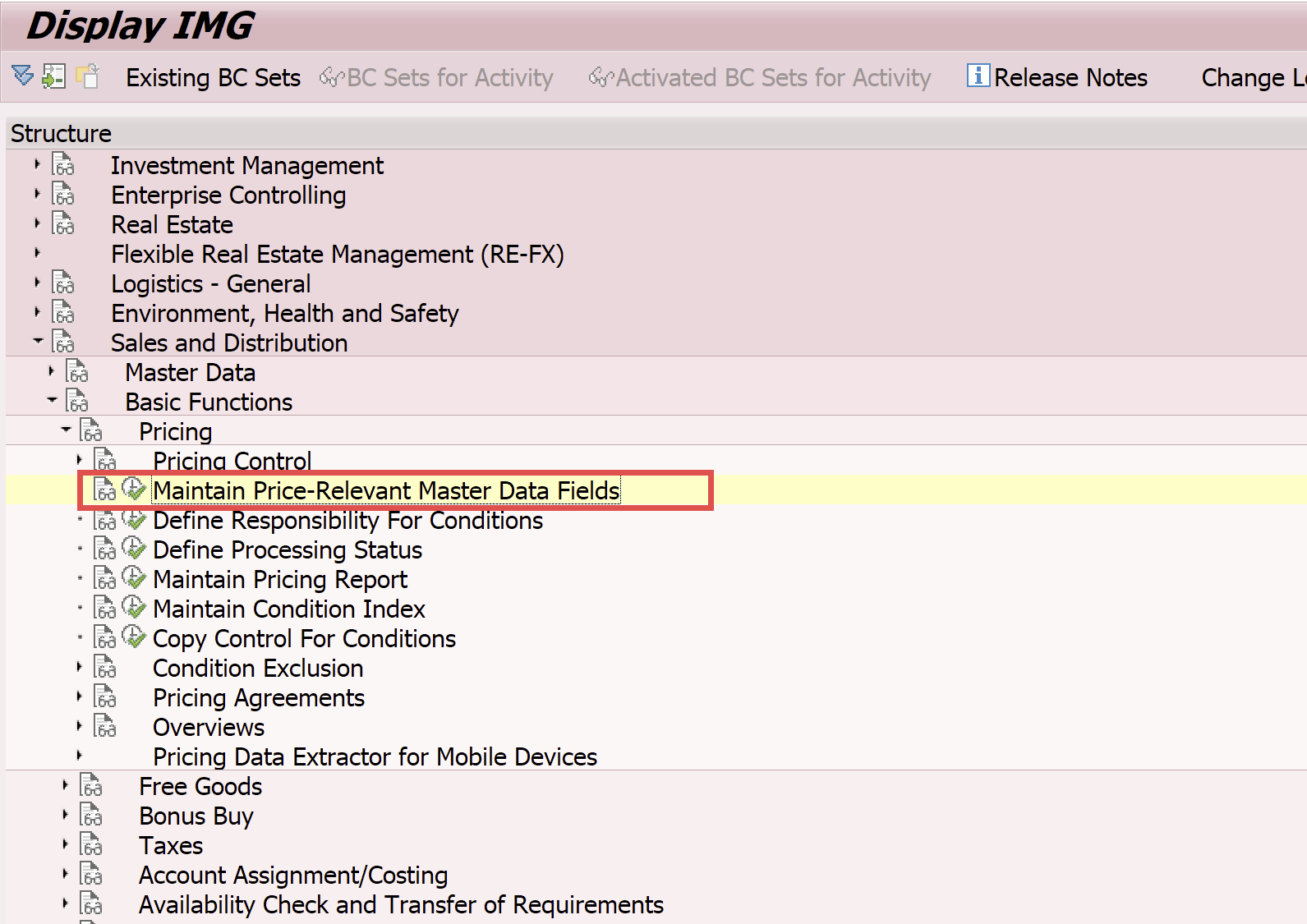1307x924 pixels.
Task: Collapse the Sales and Distribution node
Action: [38, 342]
